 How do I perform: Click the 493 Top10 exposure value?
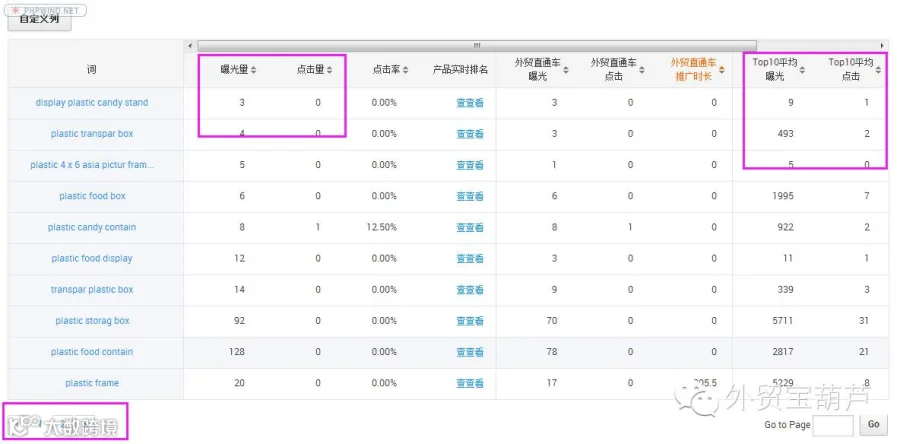point(785,134)
